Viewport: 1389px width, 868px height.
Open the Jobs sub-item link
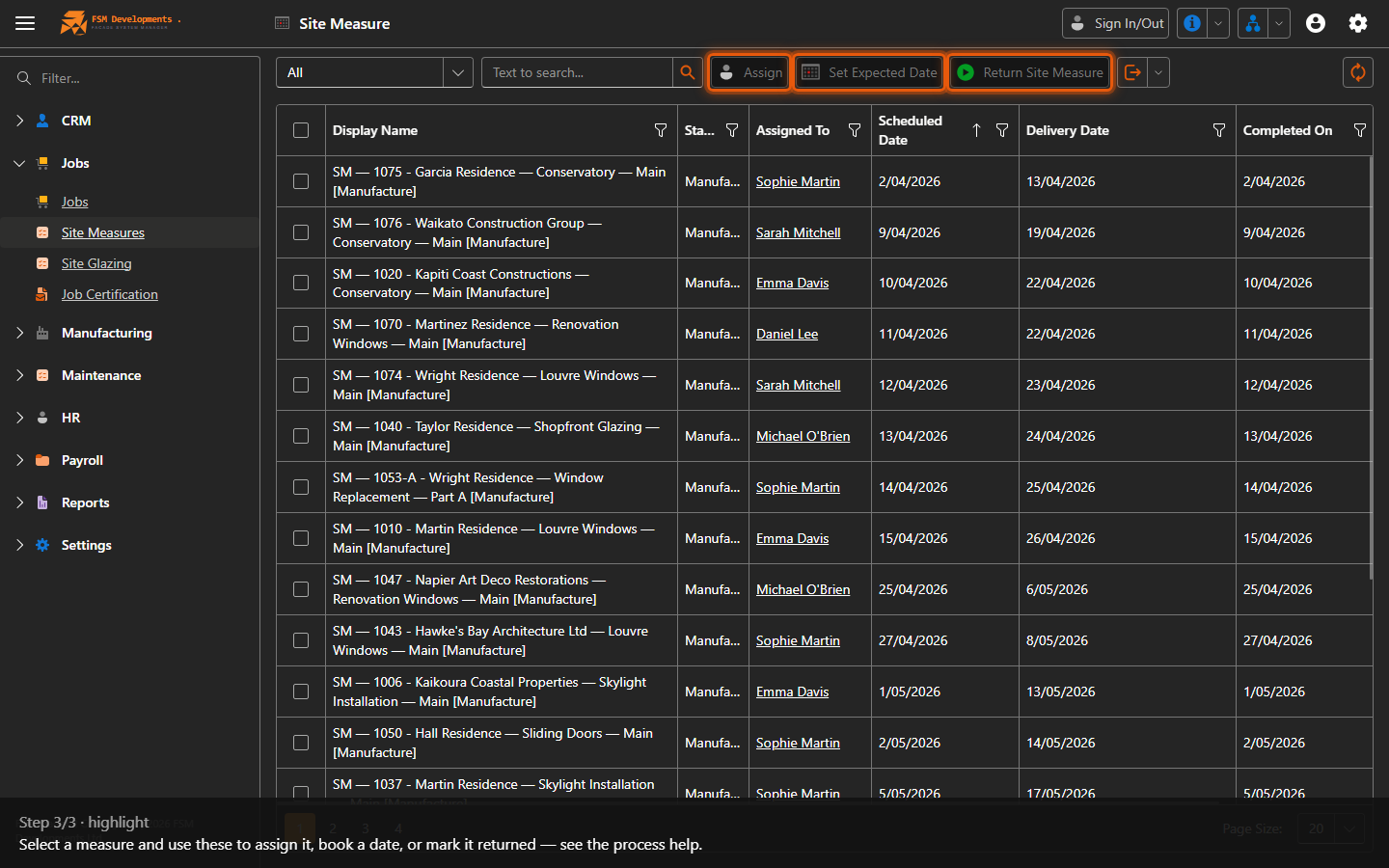pyautogui.click(x=74, y=202)
